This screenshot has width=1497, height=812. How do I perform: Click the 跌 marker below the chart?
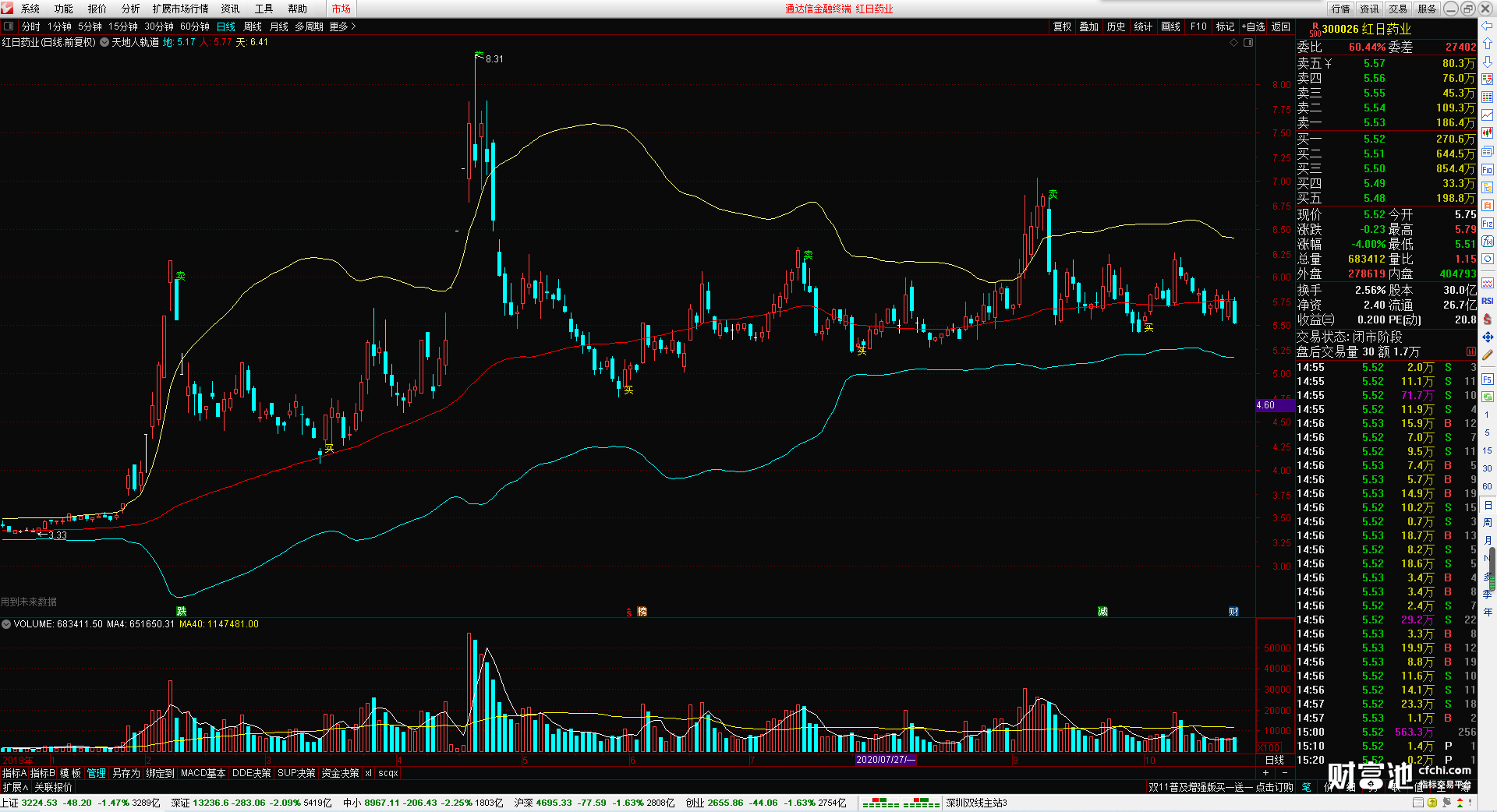point(181,611)
